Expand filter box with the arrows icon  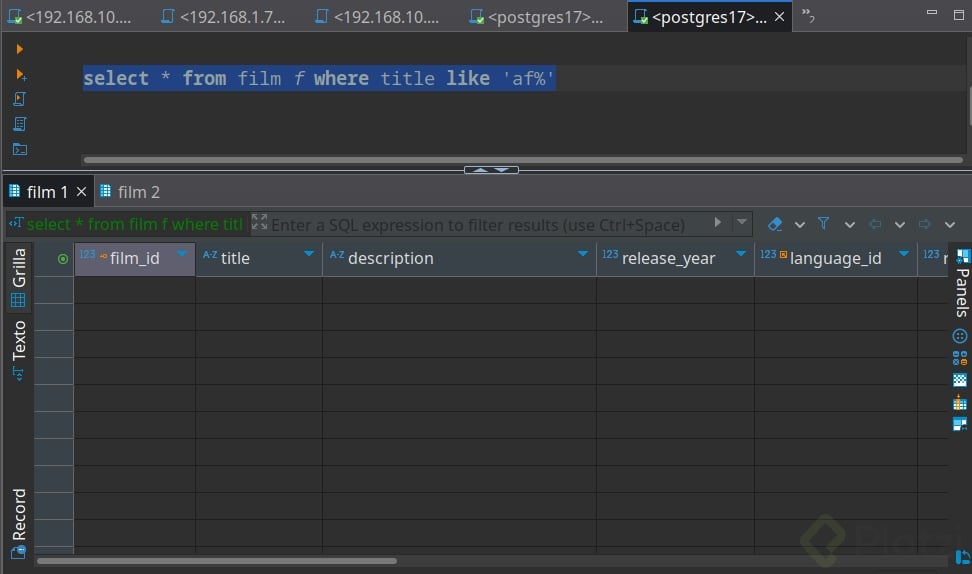[x=260, y=222]
